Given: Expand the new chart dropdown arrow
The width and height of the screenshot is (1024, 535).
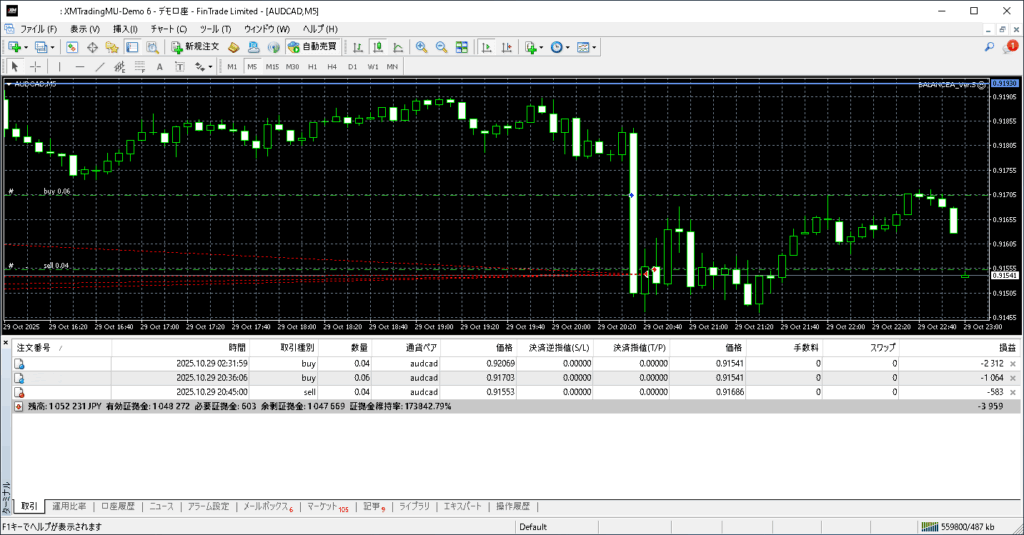Looking at the screenshot, I should point(25,47).
